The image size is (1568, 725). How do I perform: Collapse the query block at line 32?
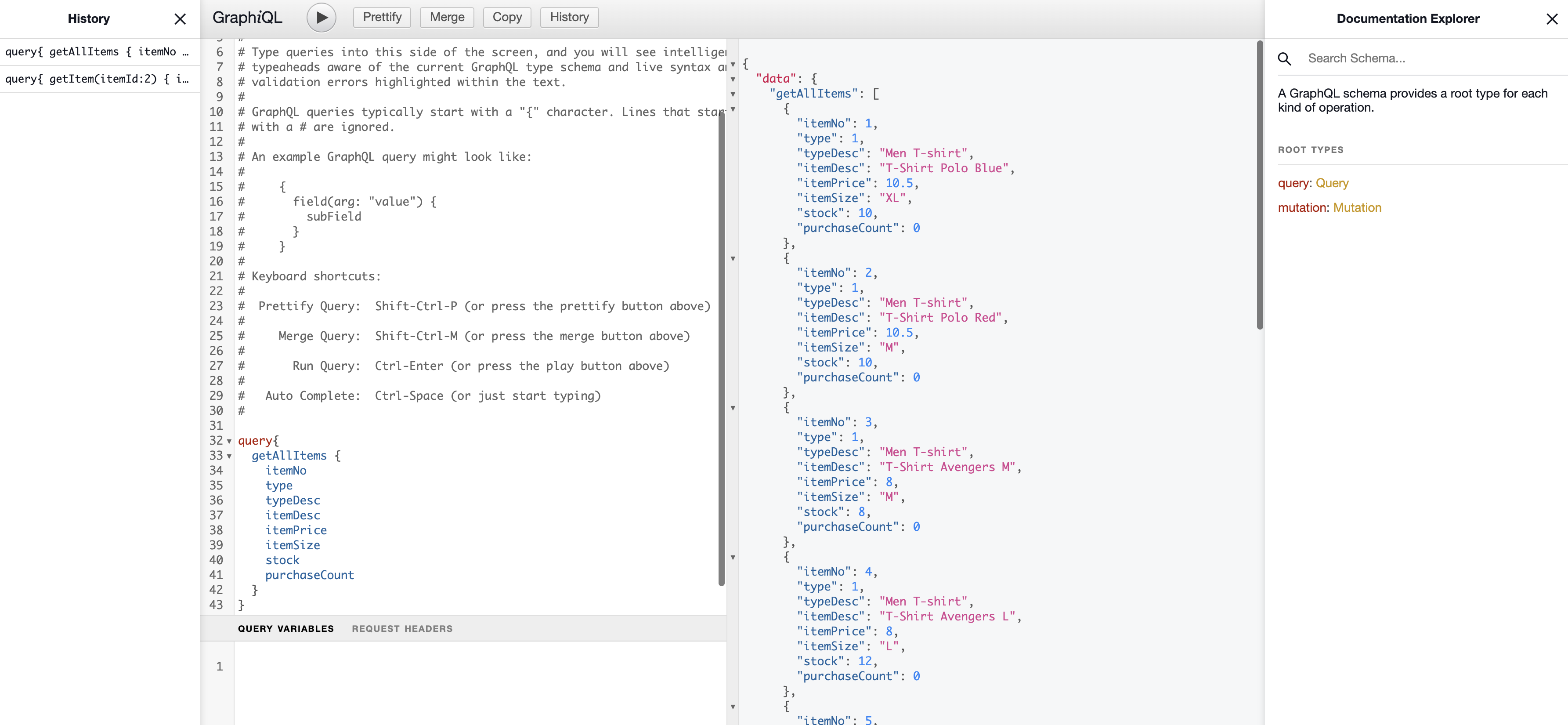click(x=229, y=441)
